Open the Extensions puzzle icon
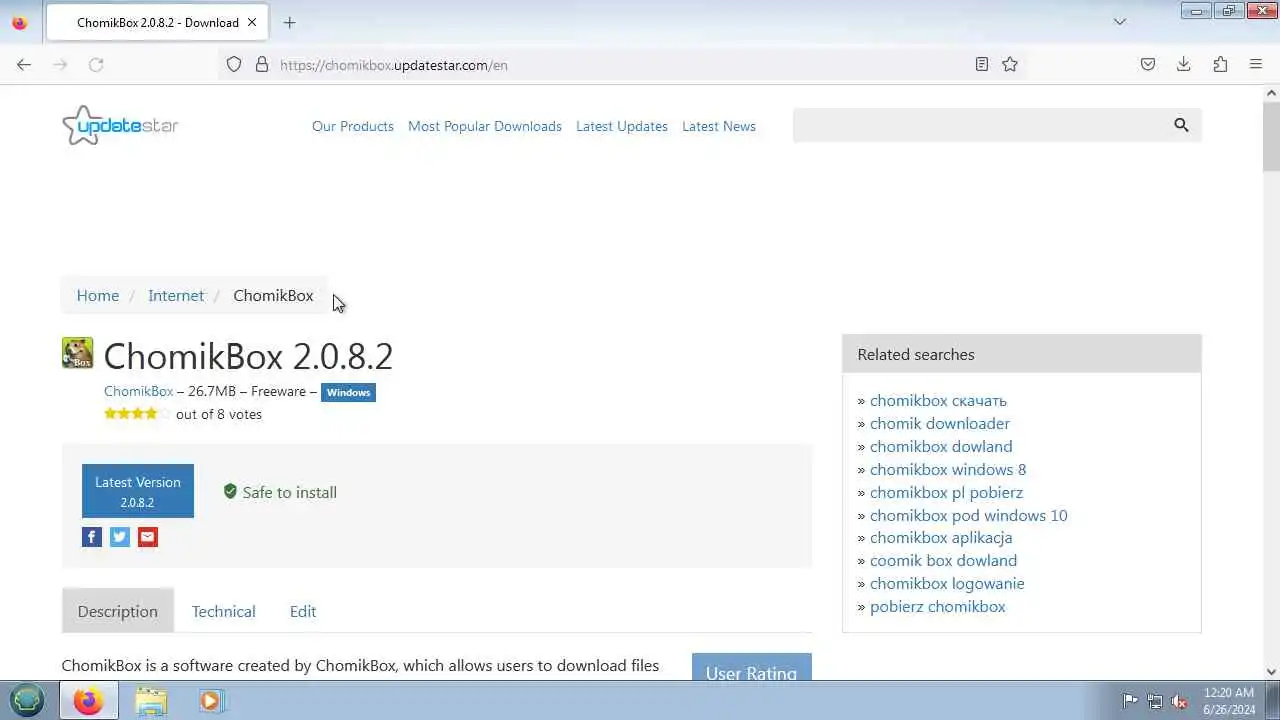1280x720 pixels. 1220,64
